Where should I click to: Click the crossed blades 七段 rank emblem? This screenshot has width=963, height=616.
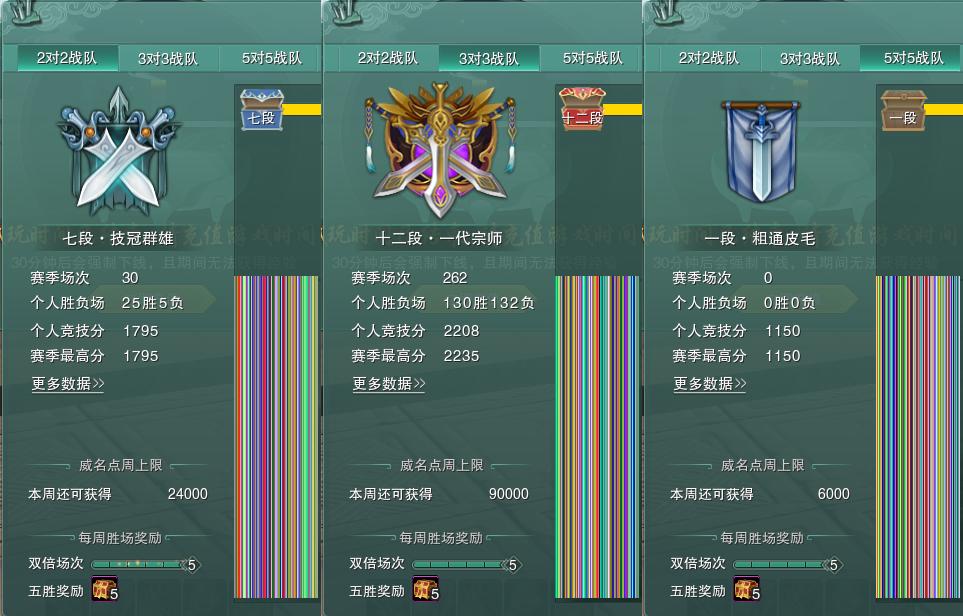click(119, 151)
